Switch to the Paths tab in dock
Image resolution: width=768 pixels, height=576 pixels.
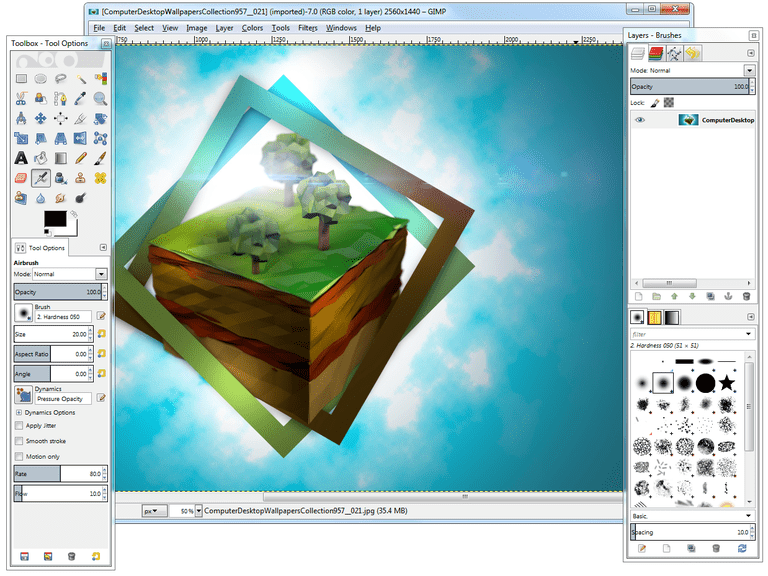[674, 53]
